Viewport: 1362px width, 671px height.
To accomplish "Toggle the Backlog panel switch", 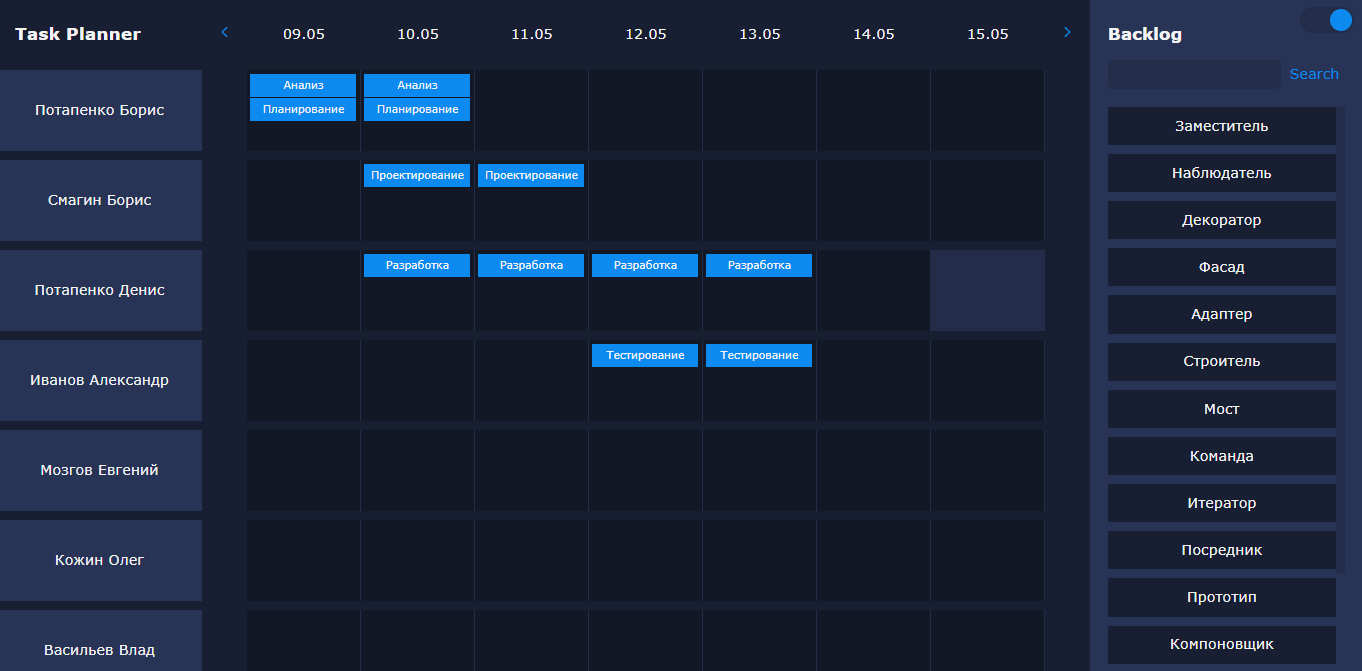I will pos(1326,20).
